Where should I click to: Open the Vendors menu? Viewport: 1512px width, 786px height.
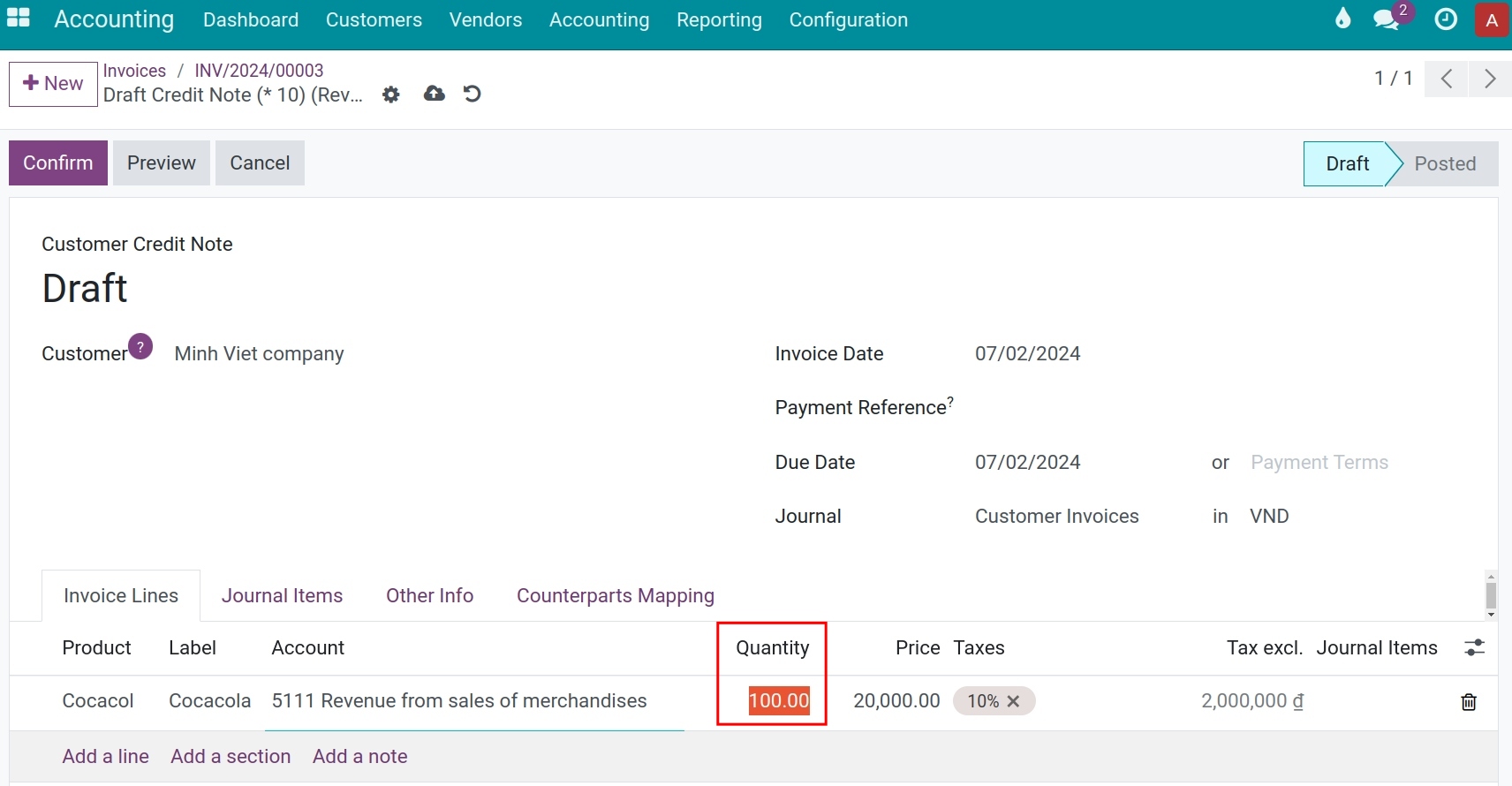(486, 19)
